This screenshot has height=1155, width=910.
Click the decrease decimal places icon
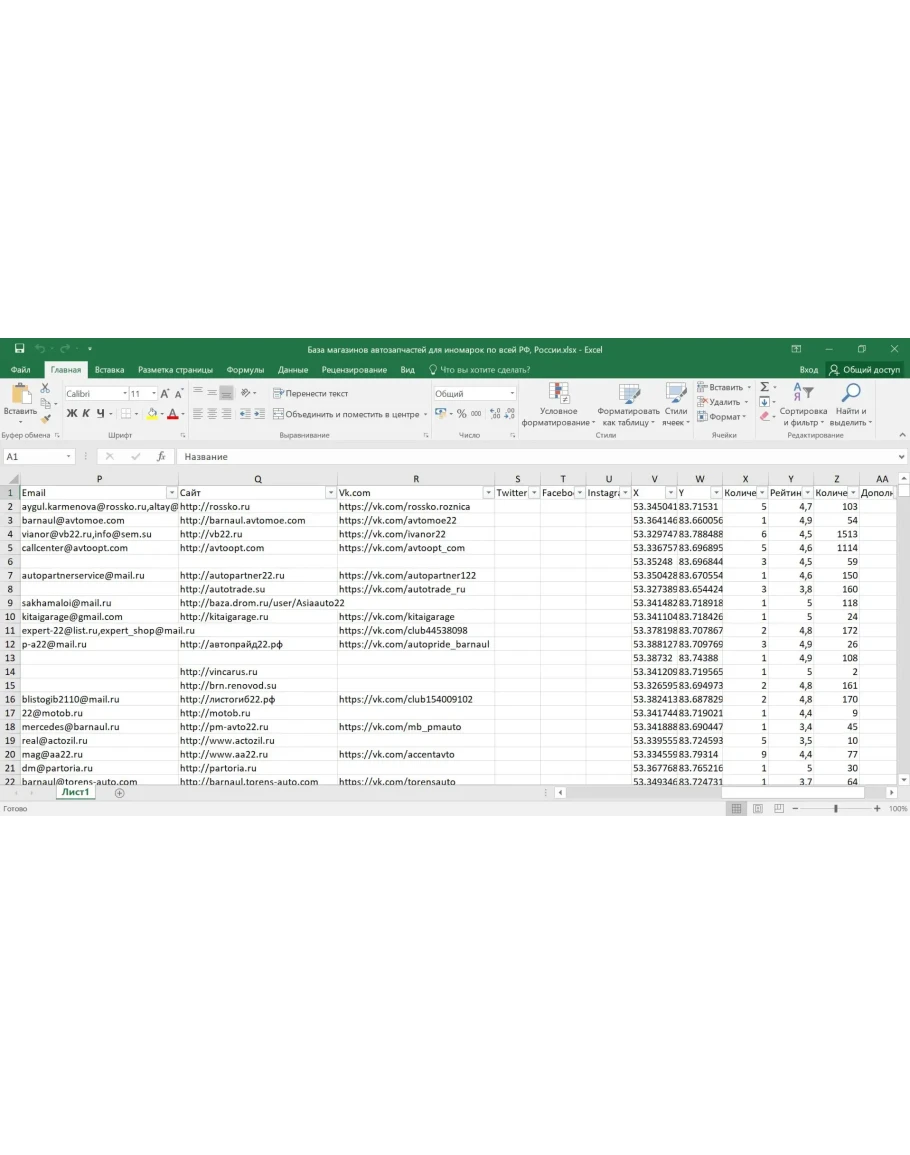pyautogui.click(x=509, y=414)
